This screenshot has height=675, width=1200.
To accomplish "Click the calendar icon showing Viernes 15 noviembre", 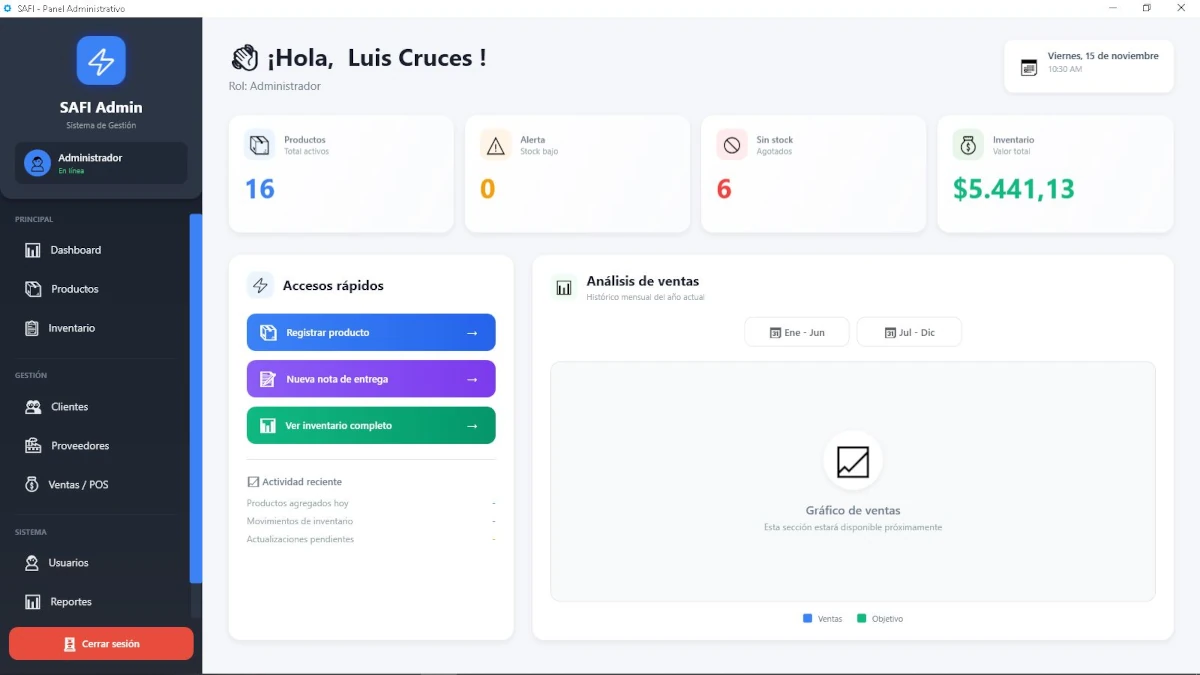I will 1030,66.
